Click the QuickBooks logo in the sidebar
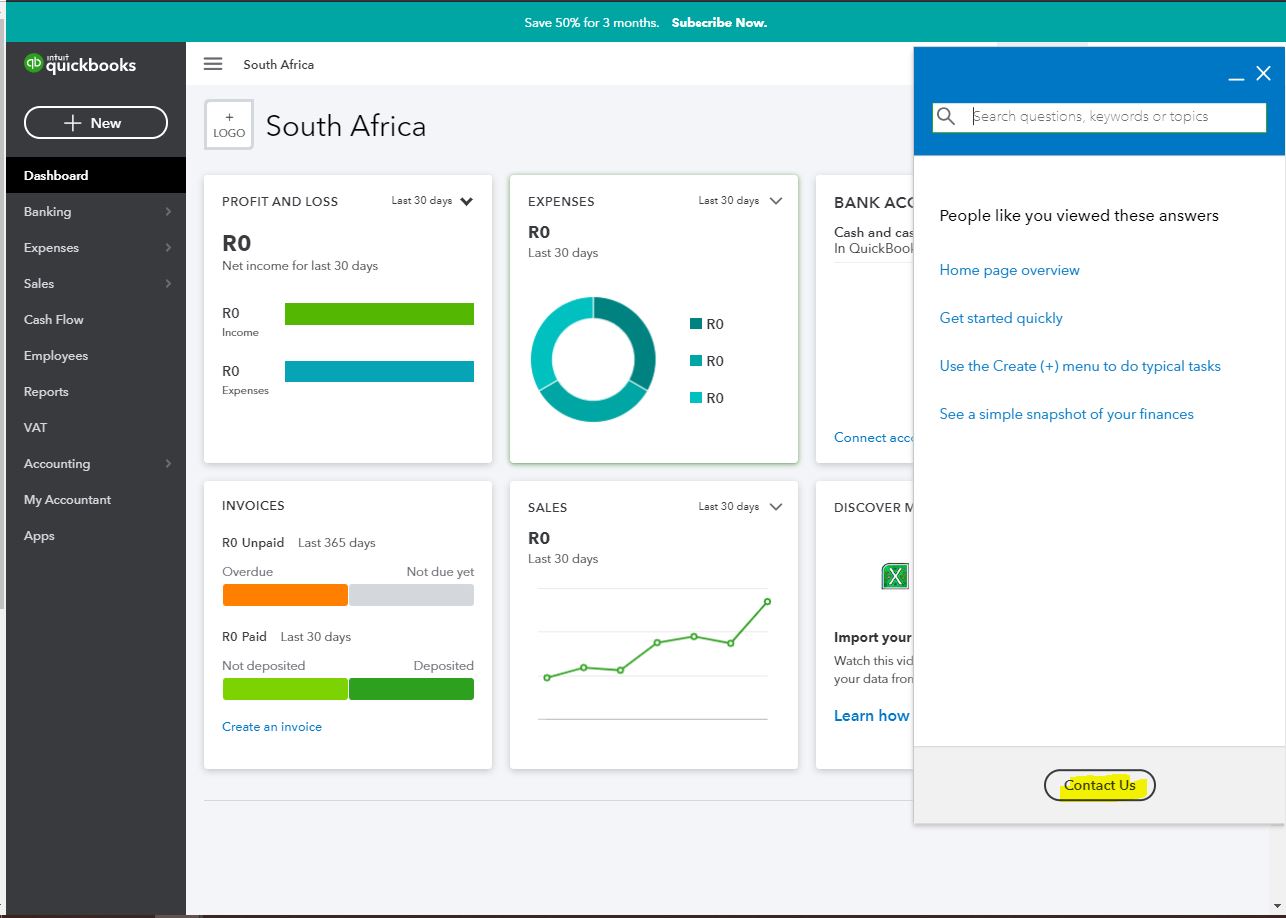This screenshot has height=918, width=1286. click(80, 64)
